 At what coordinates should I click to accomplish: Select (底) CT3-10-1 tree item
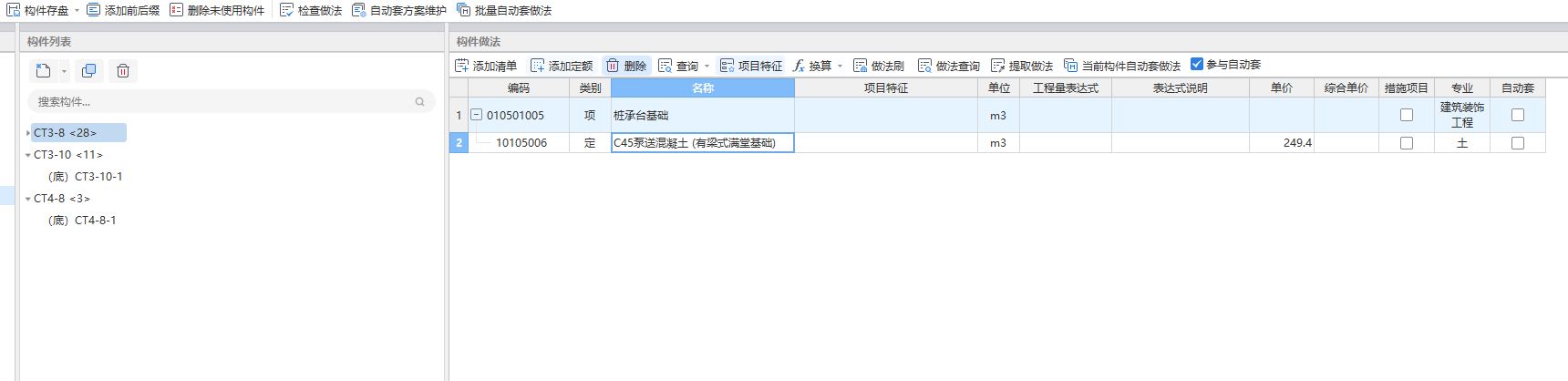[x=85, y=177]
